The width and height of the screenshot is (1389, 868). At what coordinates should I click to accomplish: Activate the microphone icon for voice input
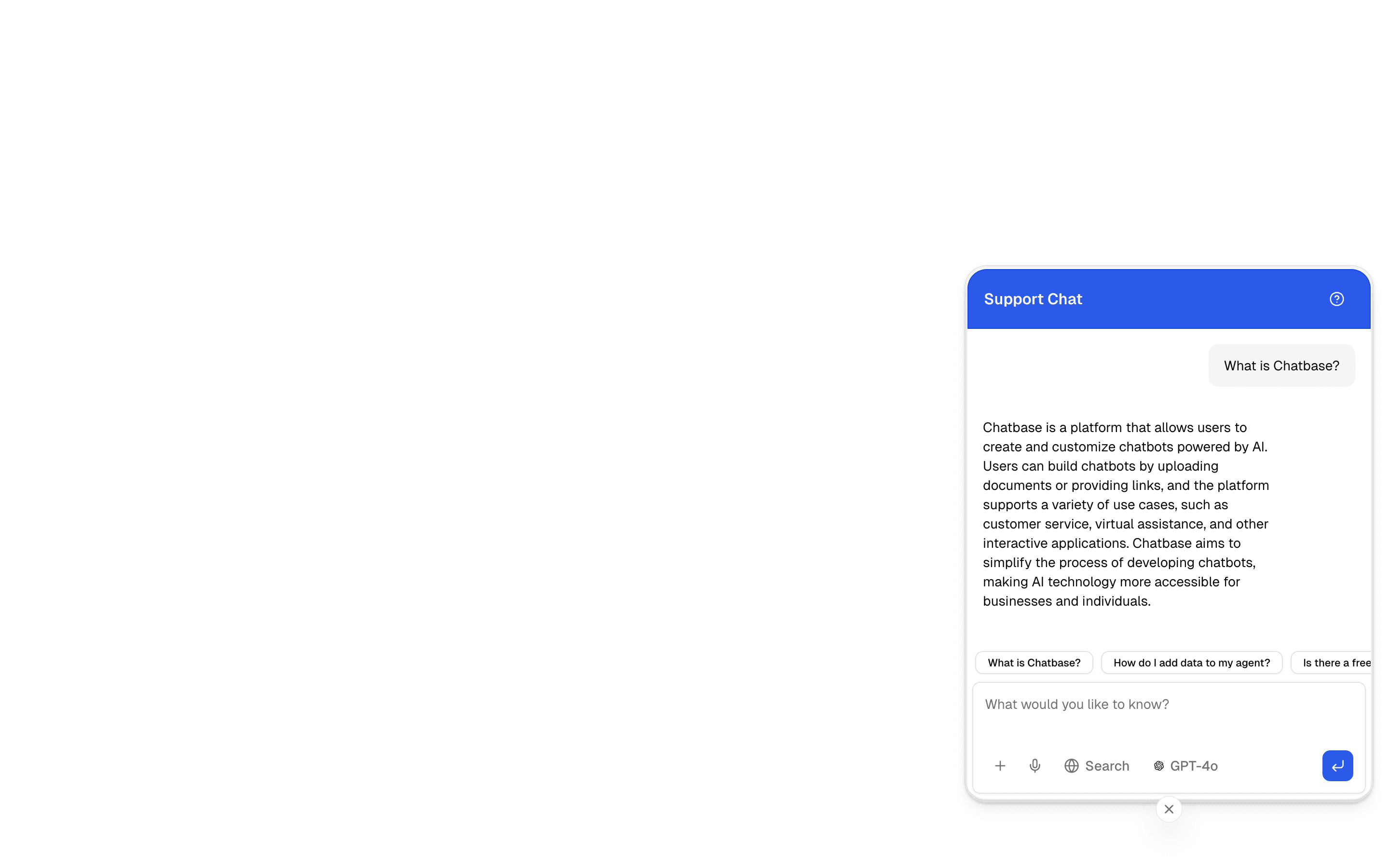pyautogui.click(x=1035, y=765)
